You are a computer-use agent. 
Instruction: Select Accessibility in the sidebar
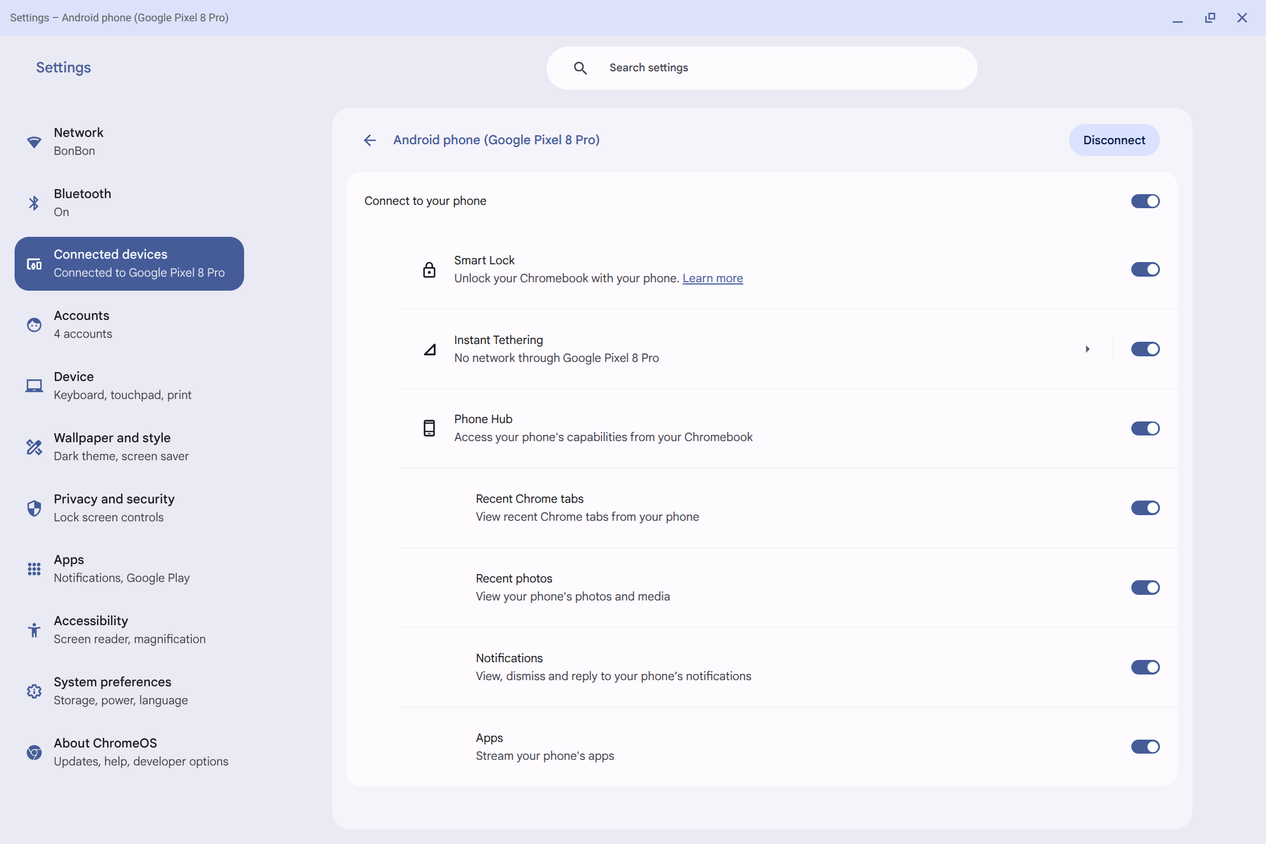(x=129, y=630)
